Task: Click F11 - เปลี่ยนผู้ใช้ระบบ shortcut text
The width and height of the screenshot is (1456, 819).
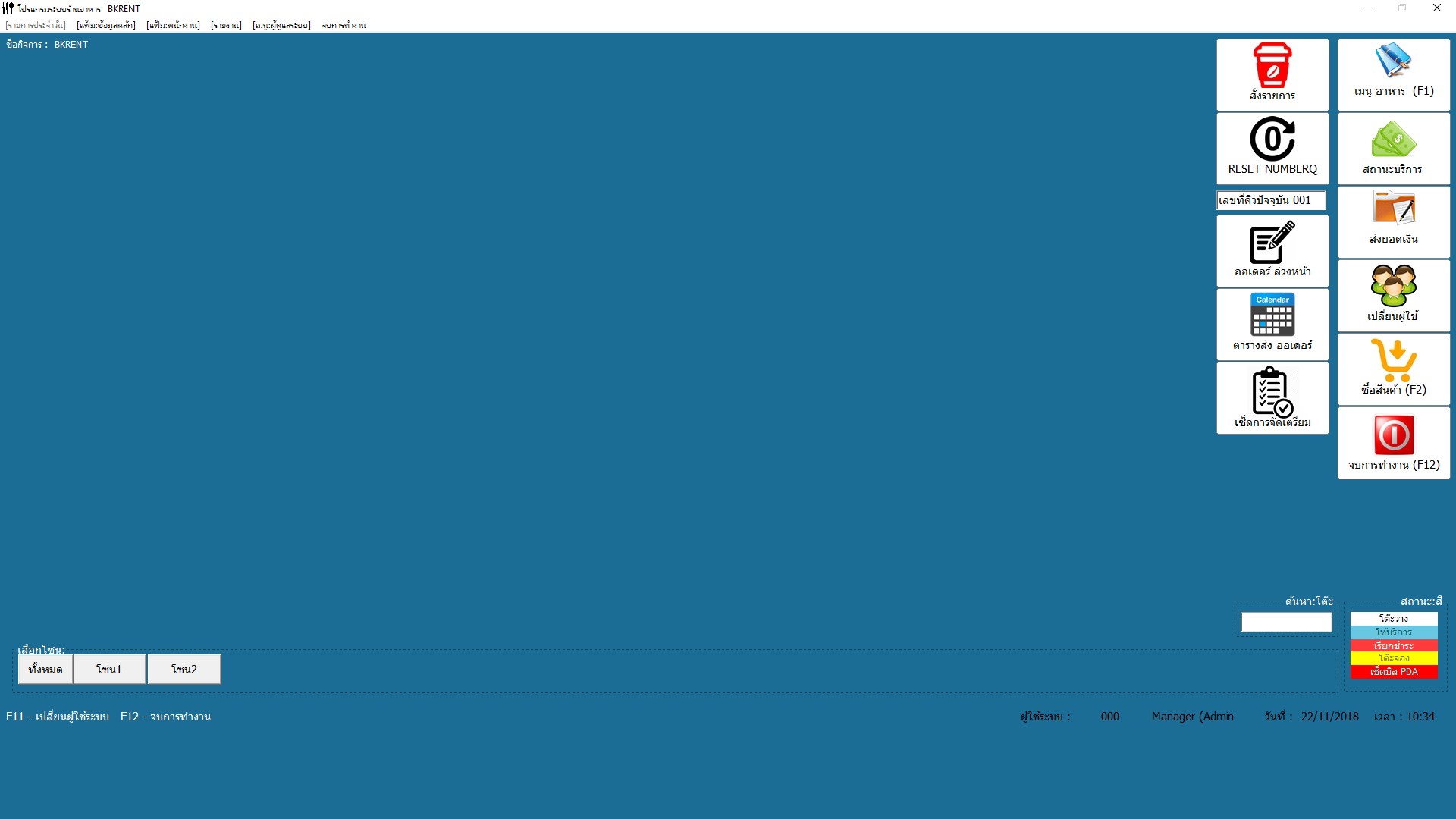Action: click(58, 717)
